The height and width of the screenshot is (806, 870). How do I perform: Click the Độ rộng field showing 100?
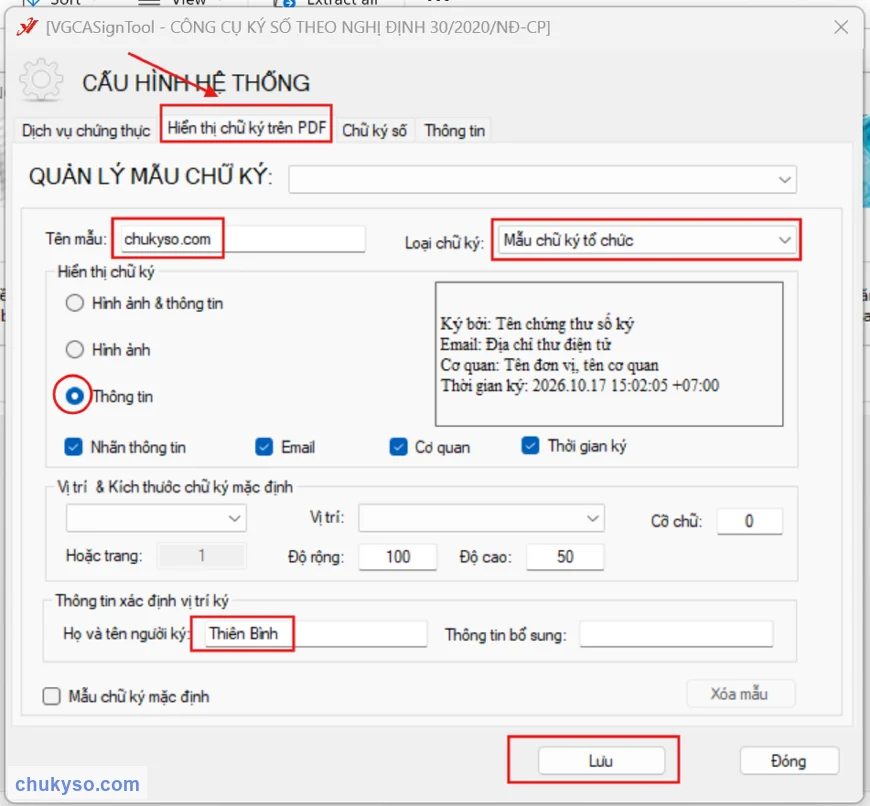[x=398, y=556]
